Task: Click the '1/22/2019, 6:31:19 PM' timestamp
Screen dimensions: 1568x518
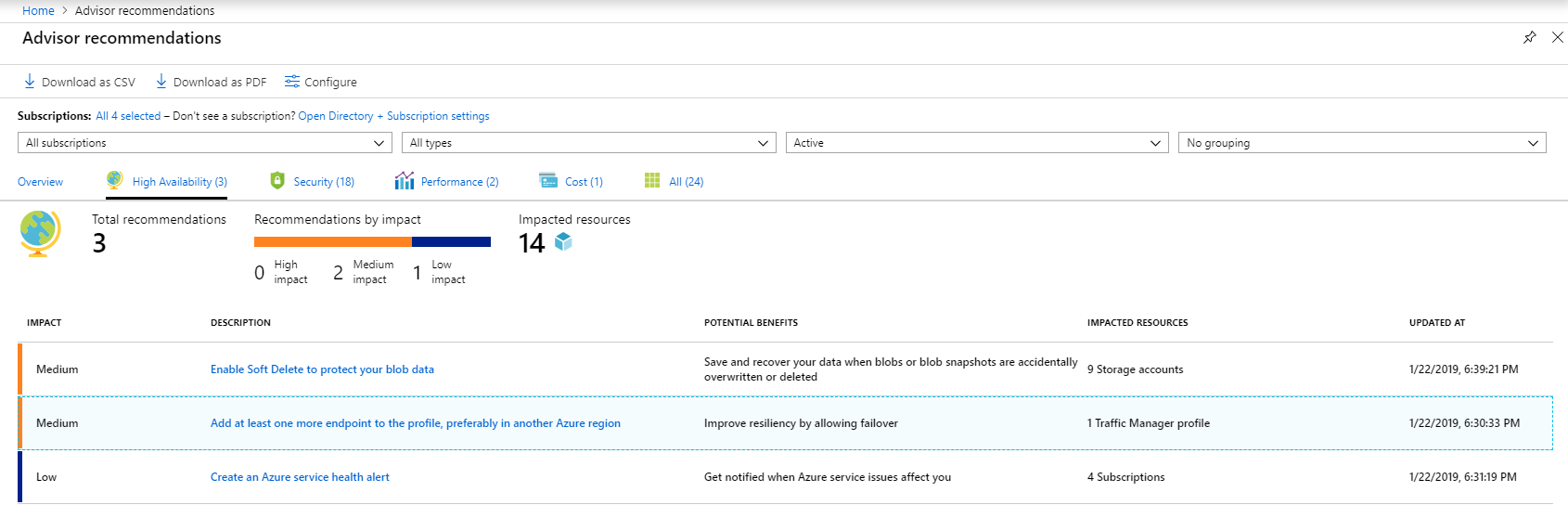Action: click(x=1463, y=477)
